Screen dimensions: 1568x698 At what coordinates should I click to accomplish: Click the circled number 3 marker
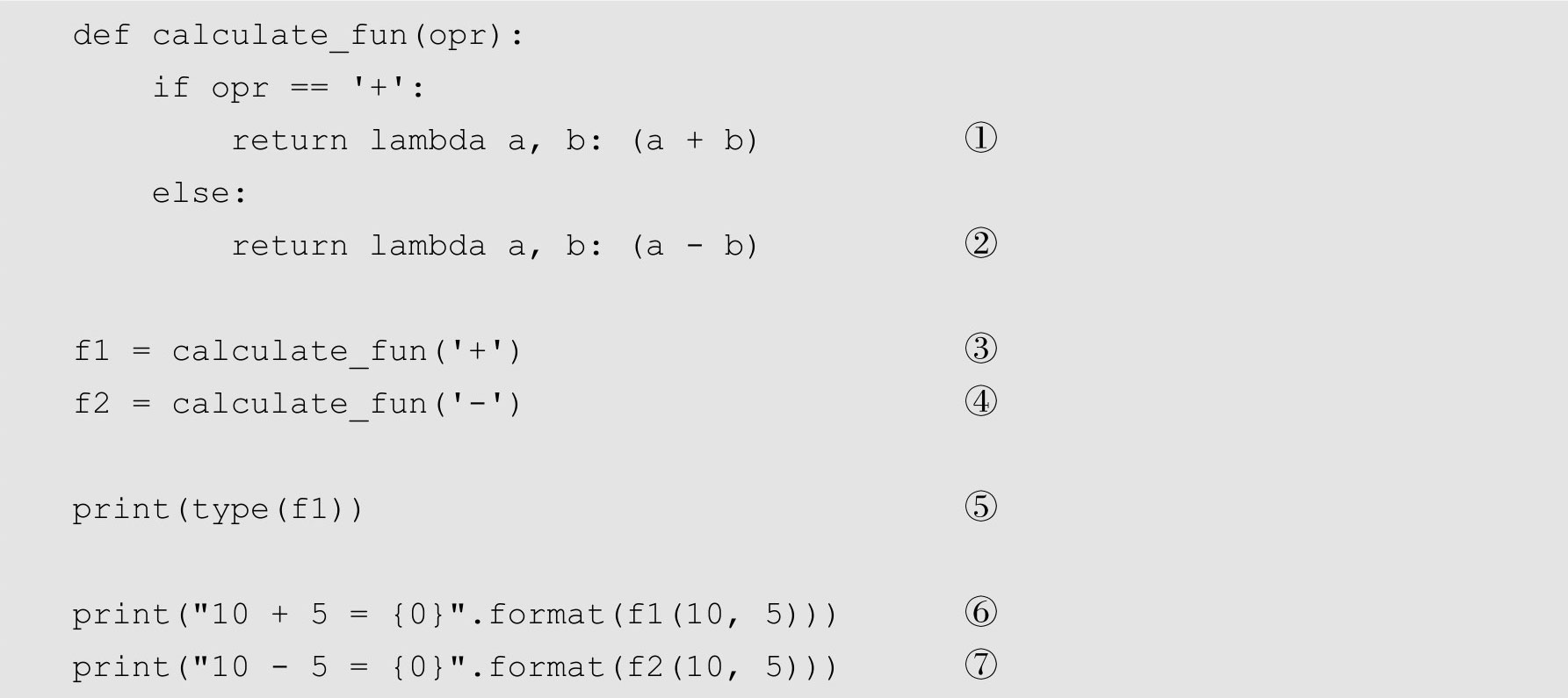[x=980, y=349]
